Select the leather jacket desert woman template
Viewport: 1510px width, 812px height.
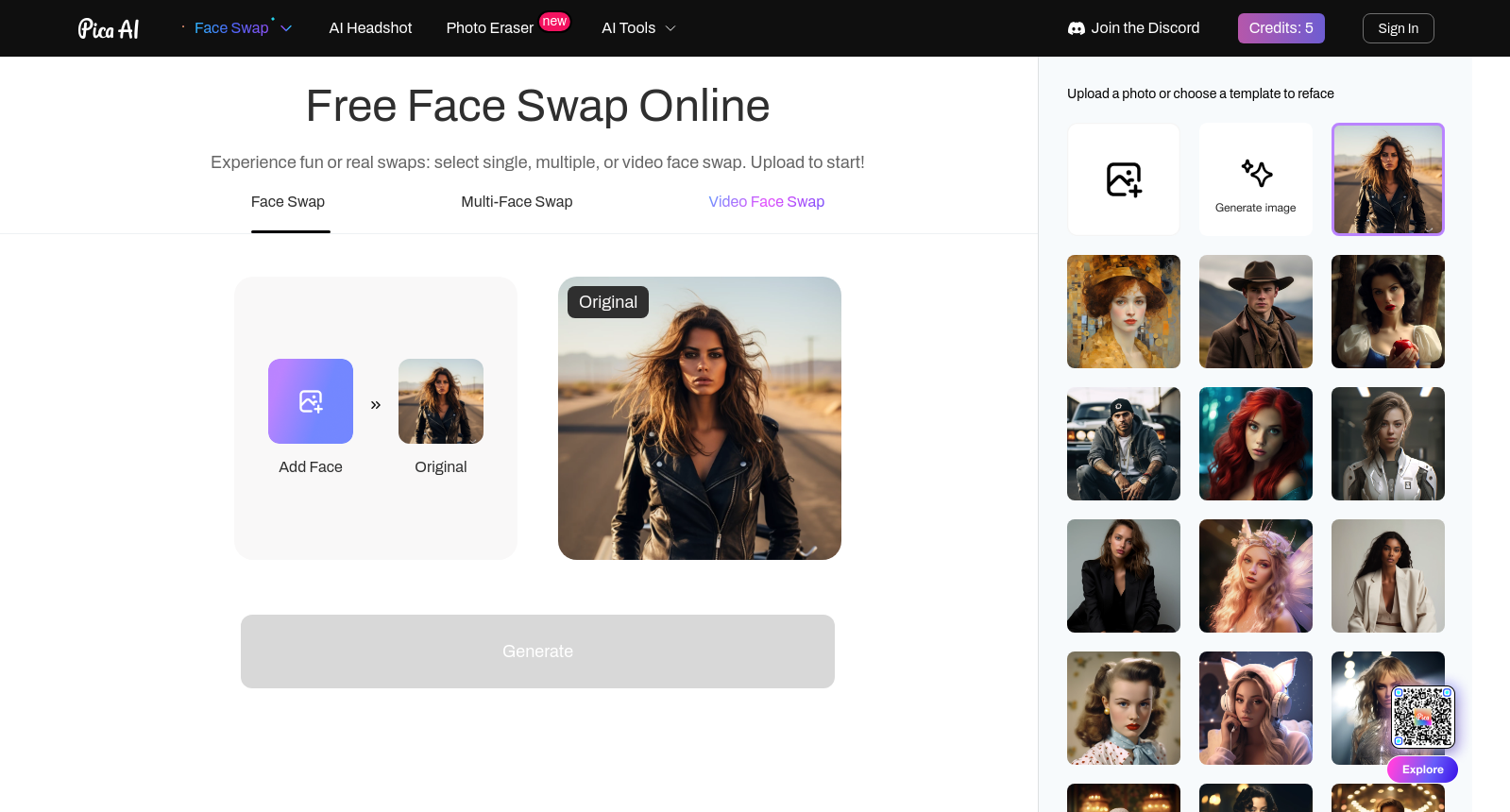(1388, 179)
